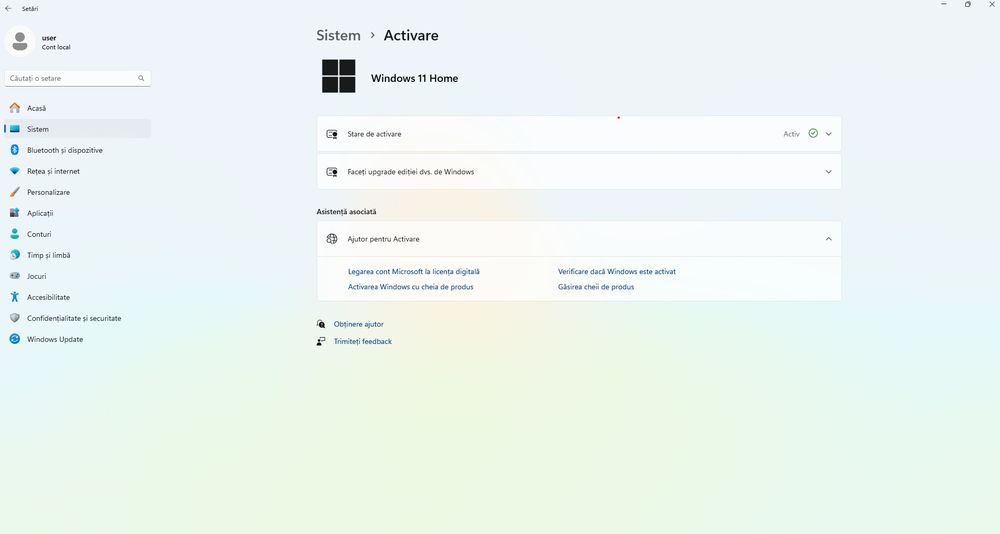Image resolution: width=1000 pixels, height=534 pixels.
Task: Click the Conturi person icon
Action: 15,234
